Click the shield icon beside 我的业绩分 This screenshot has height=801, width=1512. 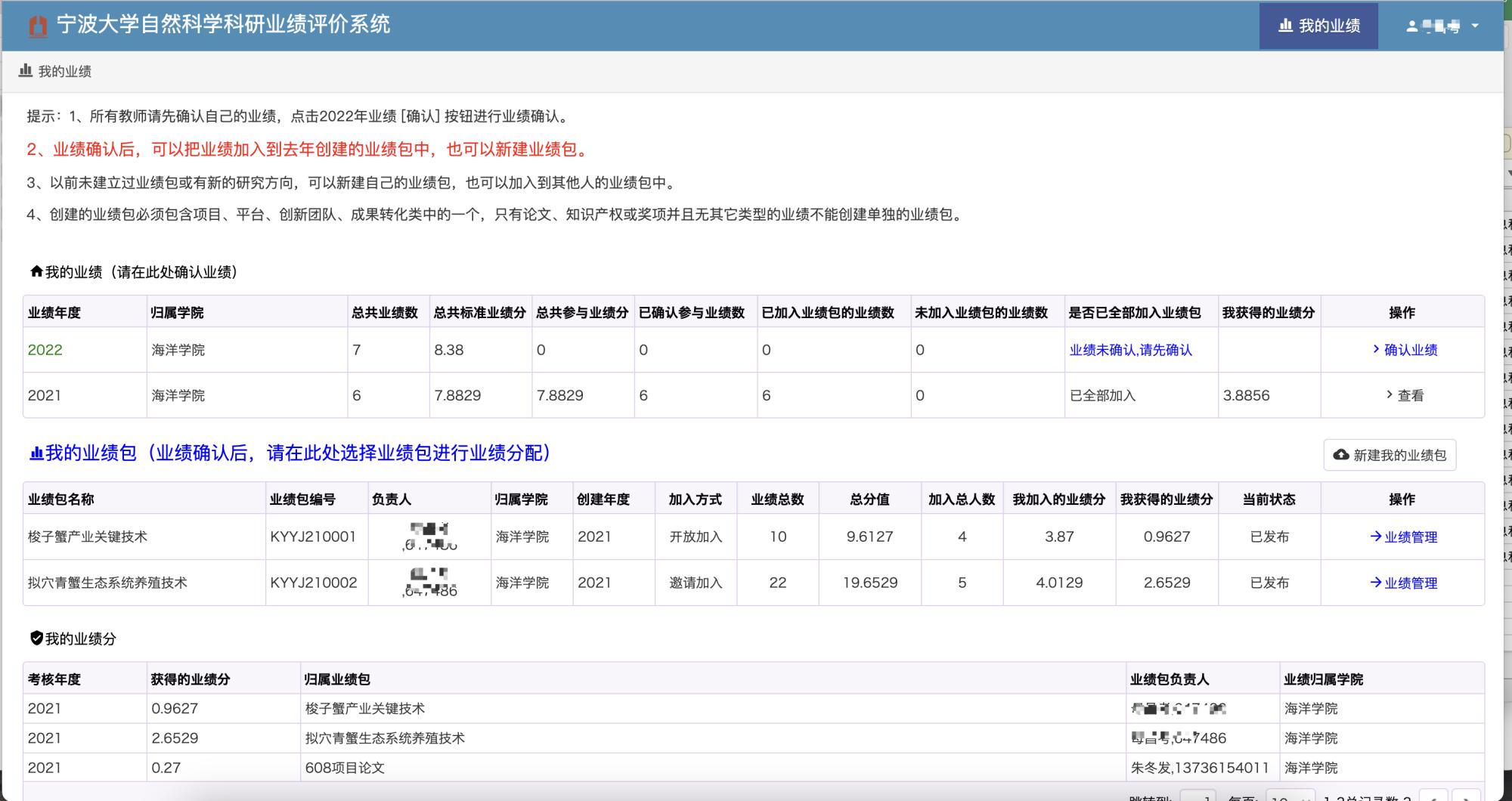click(36, 639)
